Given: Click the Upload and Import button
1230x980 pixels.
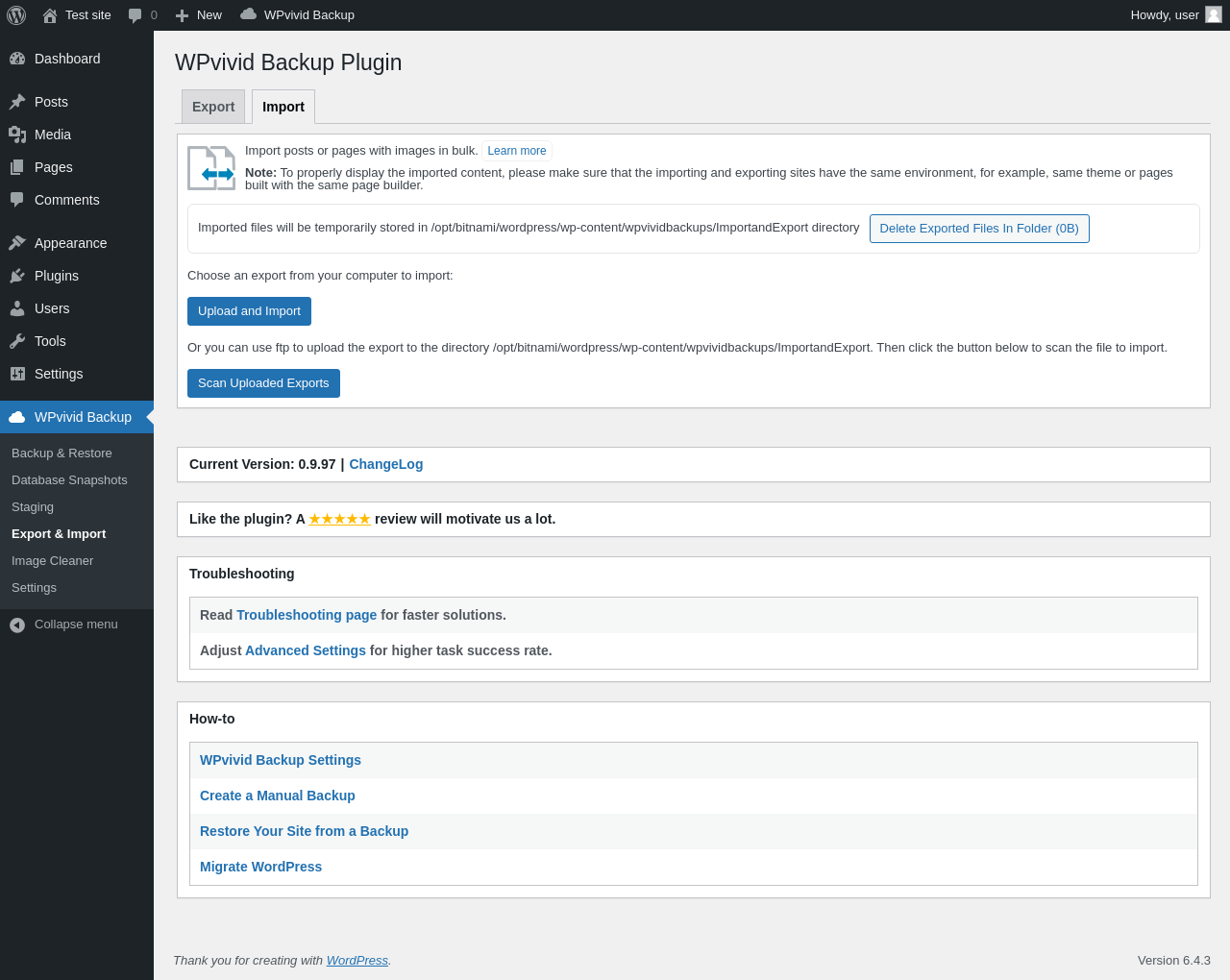Looking at the screenshot, I should click(x=249, y=311).
